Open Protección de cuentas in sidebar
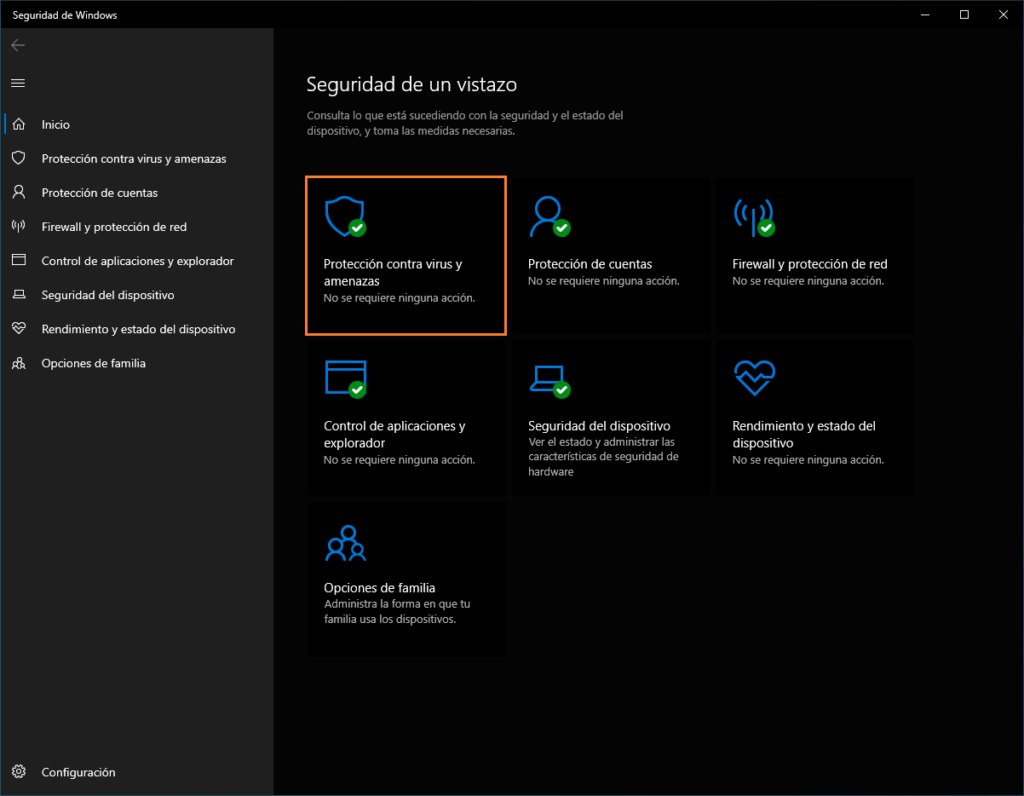1024x796 pixels. tap(99, 193)
